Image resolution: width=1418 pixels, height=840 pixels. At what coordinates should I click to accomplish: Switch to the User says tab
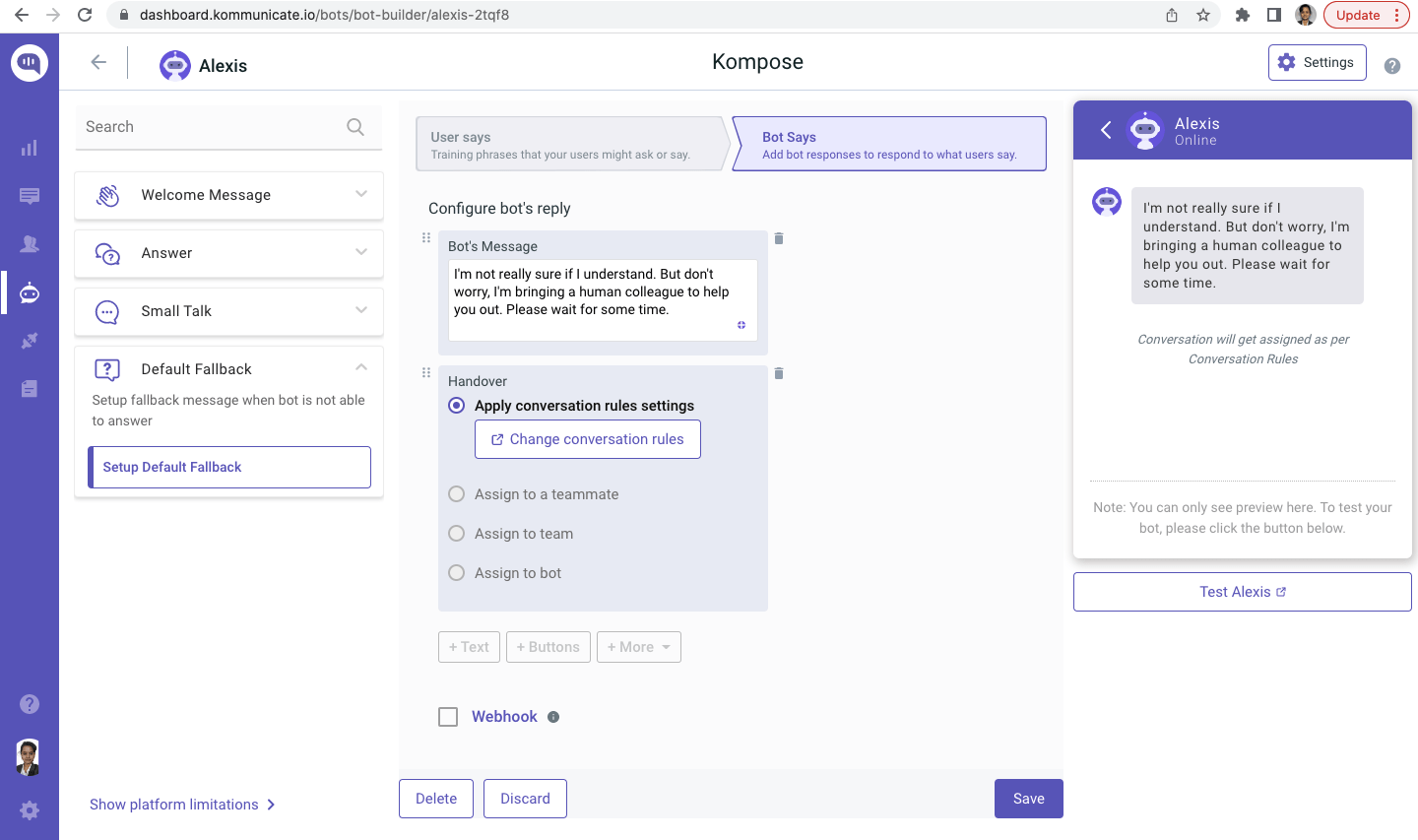[x=572, y=144]
